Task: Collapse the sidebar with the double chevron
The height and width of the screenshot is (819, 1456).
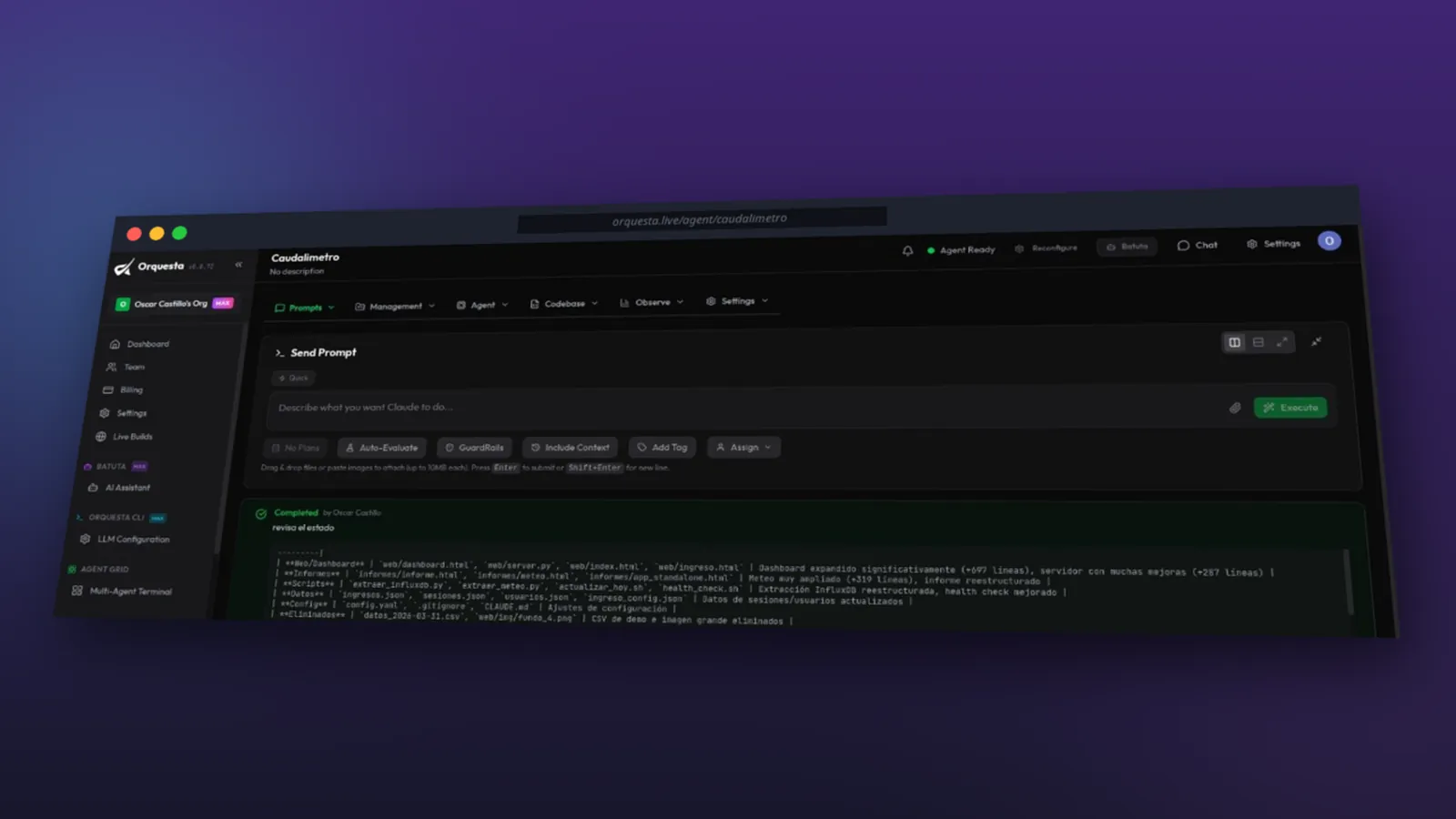Action: pyautogui.click(x=238, y=265)
